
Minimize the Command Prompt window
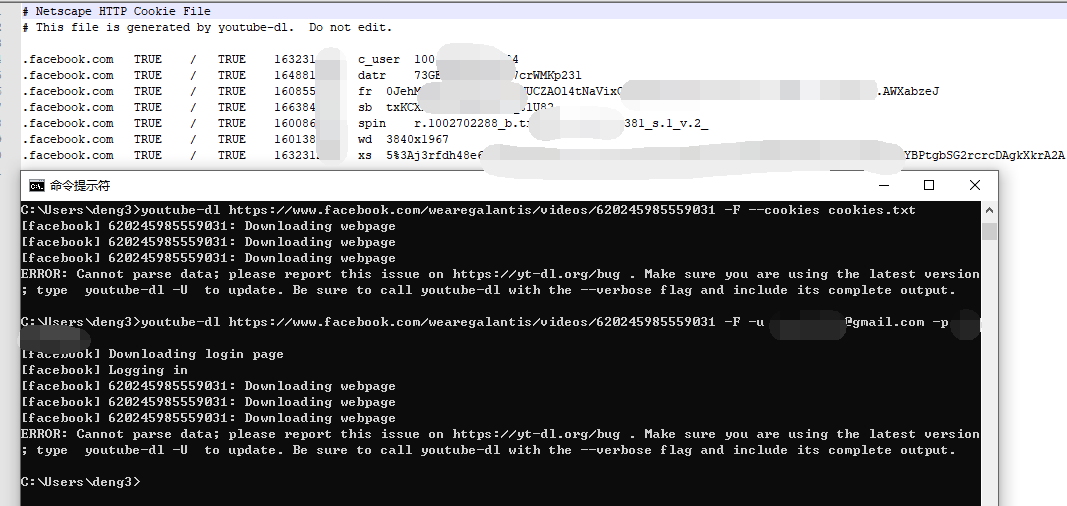click(x=883, y=185)
